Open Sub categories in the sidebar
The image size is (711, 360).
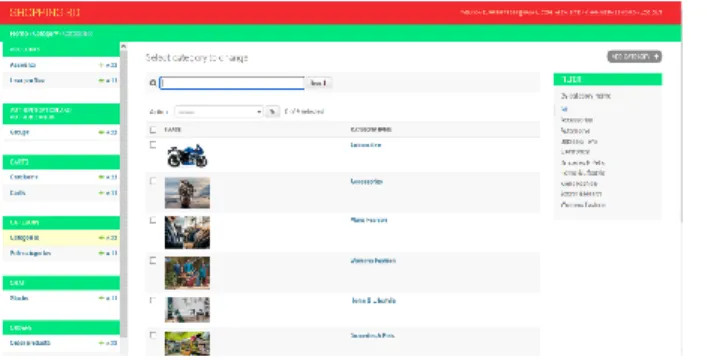30,253
